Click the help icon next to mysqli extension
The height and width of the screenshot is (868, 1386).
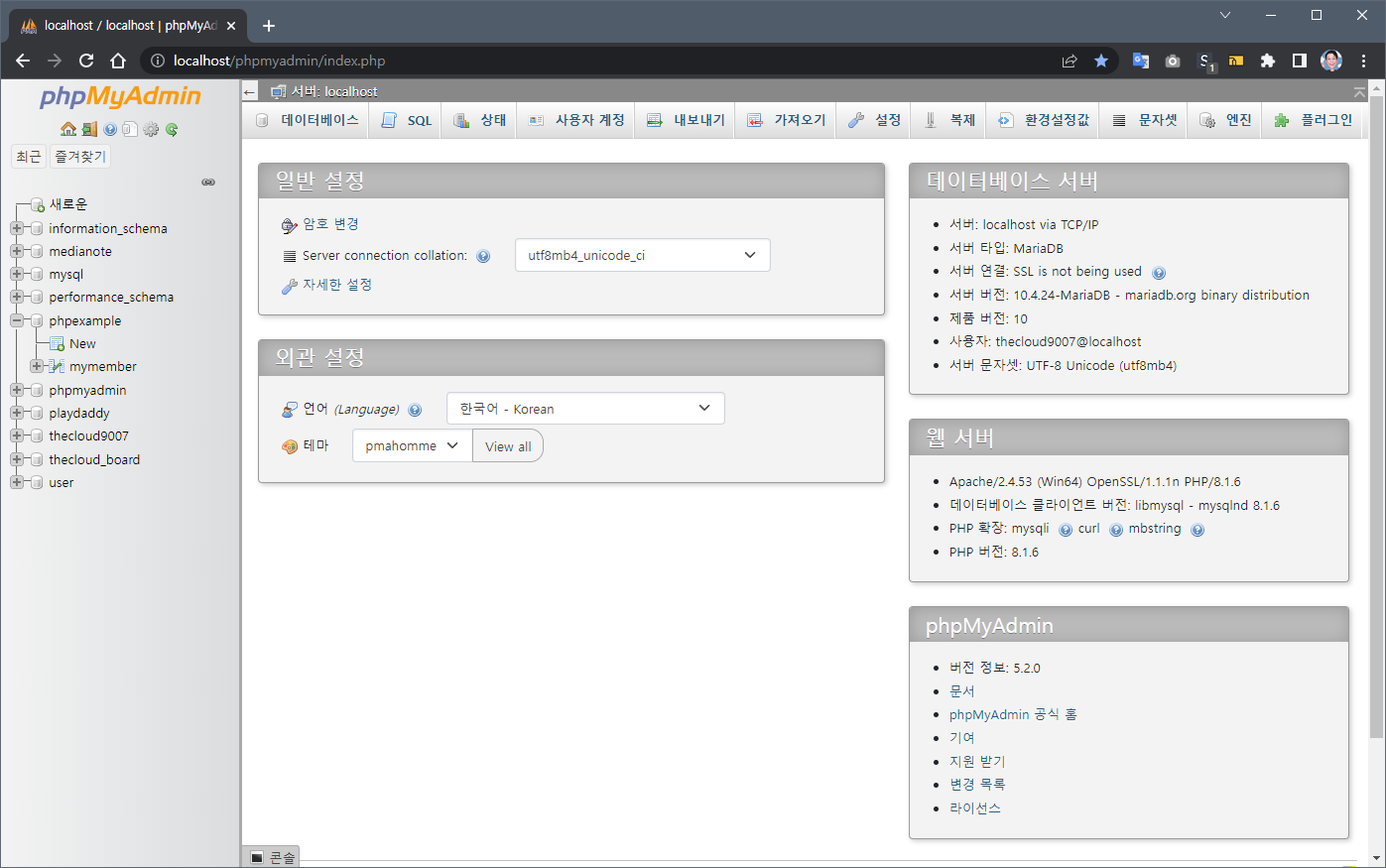pos(1065,530)
